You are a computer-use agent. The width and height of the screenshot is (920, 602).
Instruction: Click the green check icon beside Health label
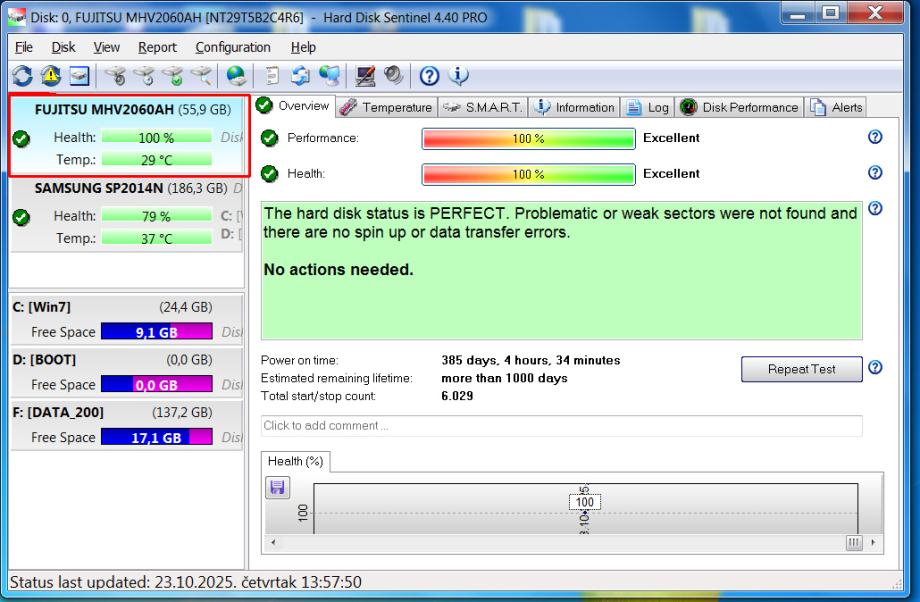269,174
